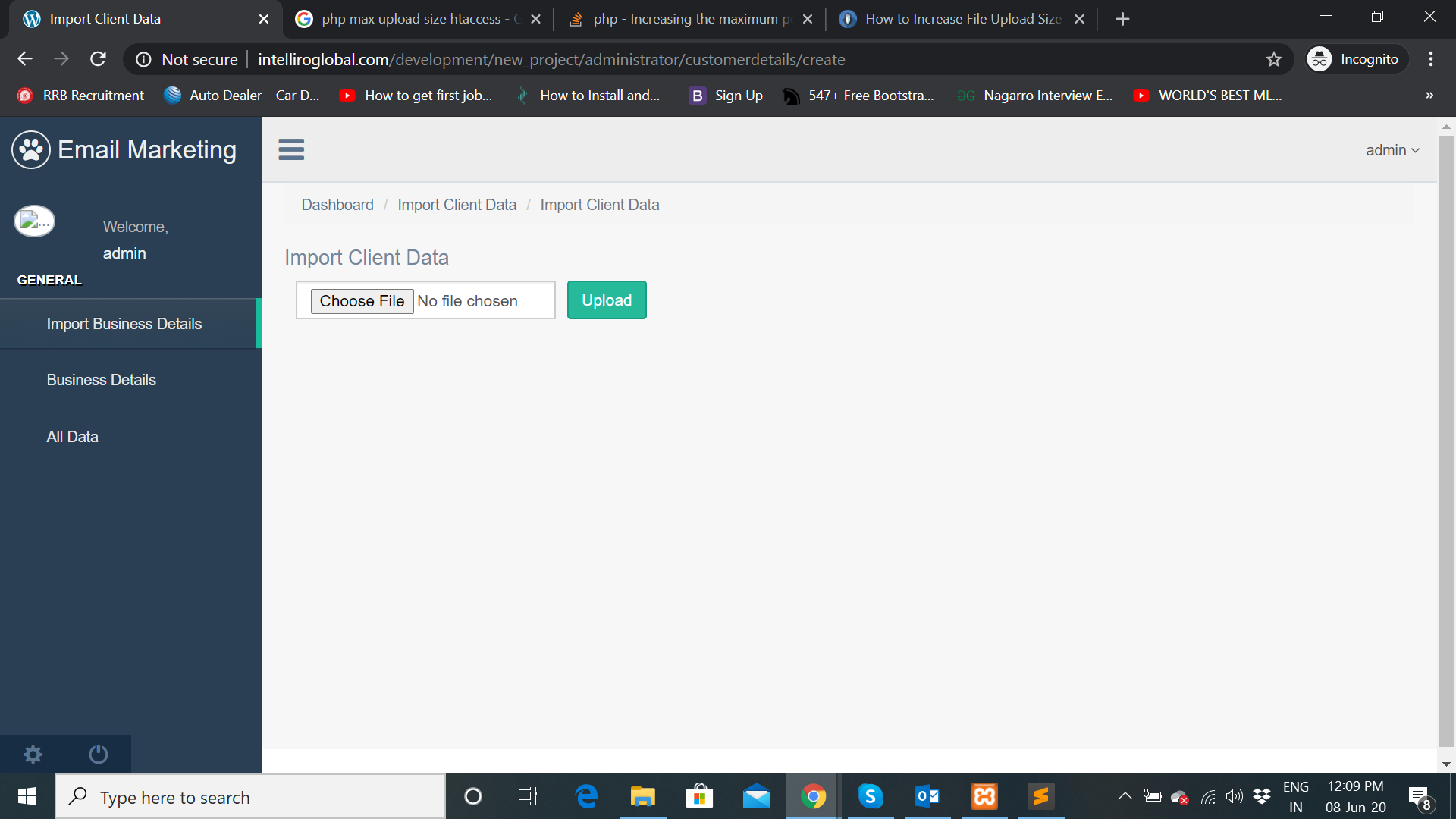Click the admin profile avatar image

[34, 221]
